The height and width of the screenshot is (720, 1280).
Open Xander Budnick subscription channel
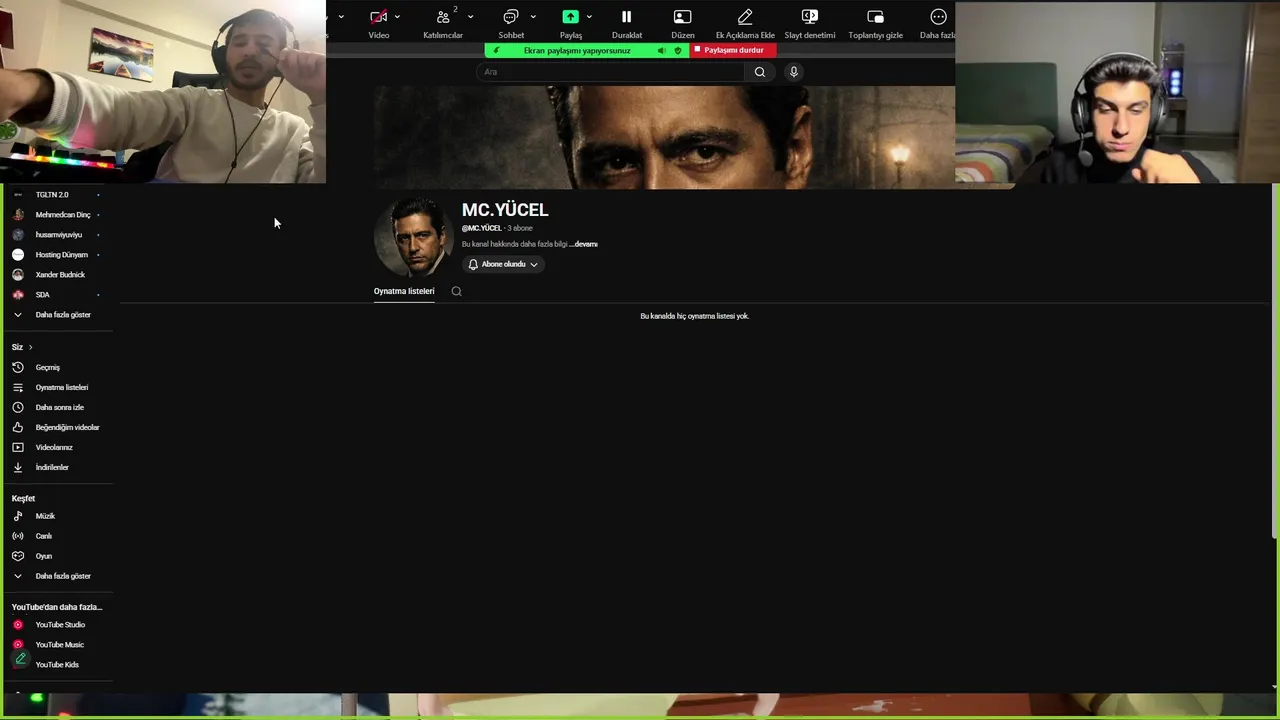(x=56, y=275)
